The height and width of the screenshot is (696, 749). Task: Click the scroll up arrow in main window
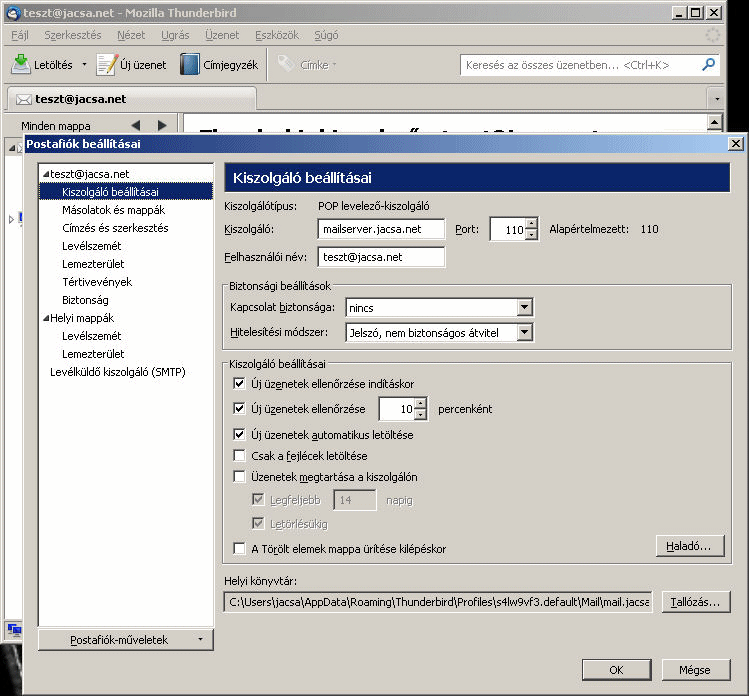[714, 122]
